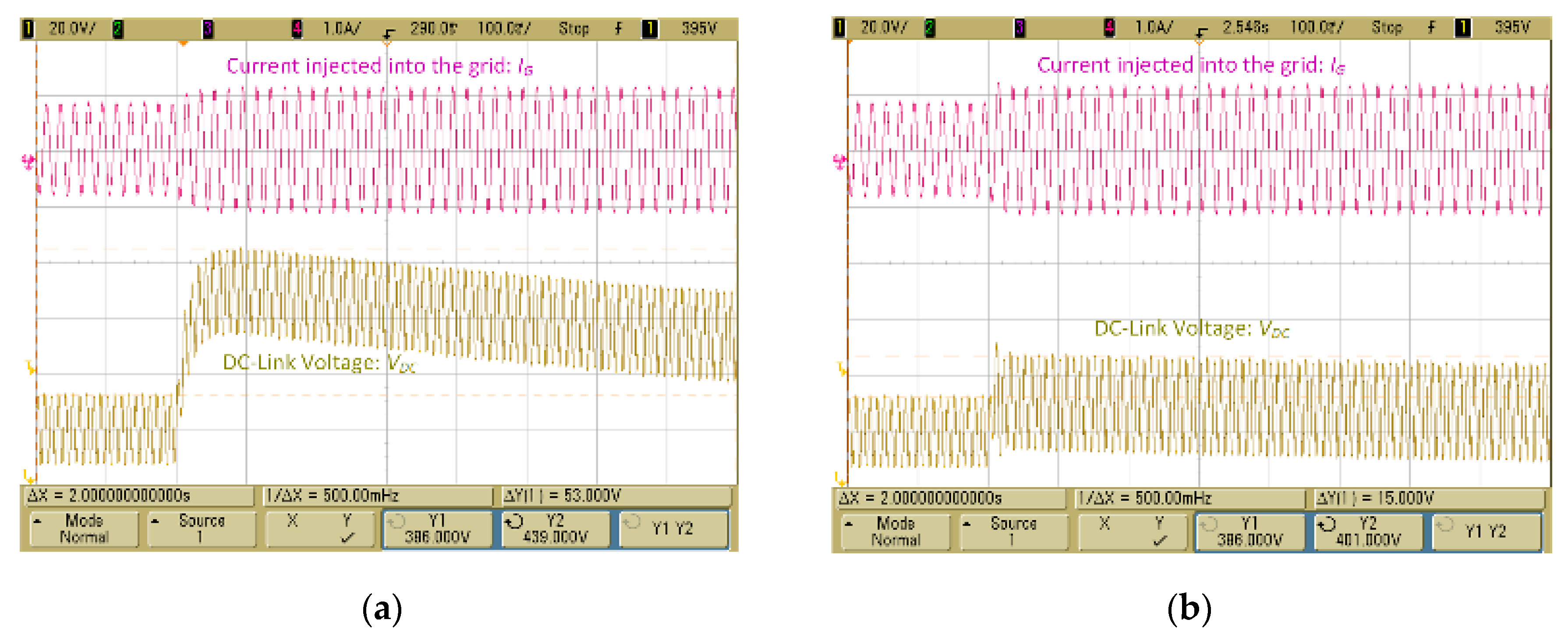Select Y1 386.000V cursor softkey in left scope
Viewport: 1568px width, 637px height.
pyautogui.click(x=437, y=529)
